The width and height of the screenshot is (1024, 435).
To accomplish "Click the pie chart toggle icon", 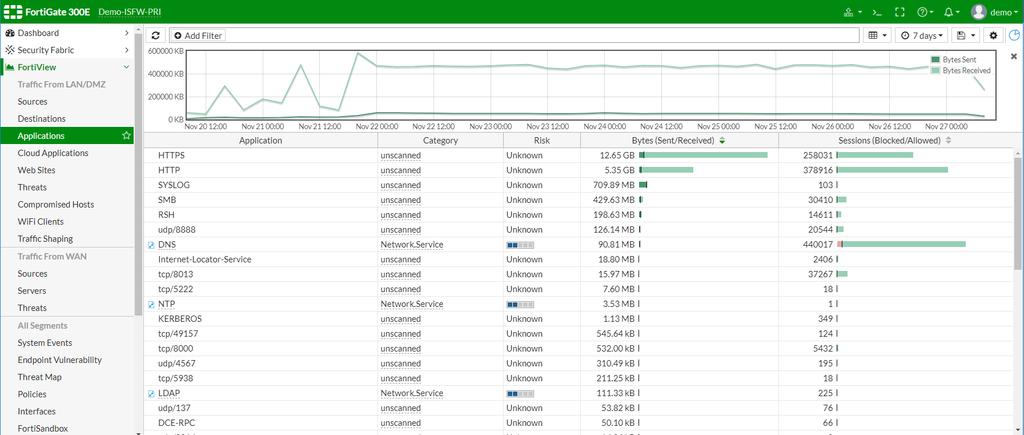I will [x=1014, y=35].
